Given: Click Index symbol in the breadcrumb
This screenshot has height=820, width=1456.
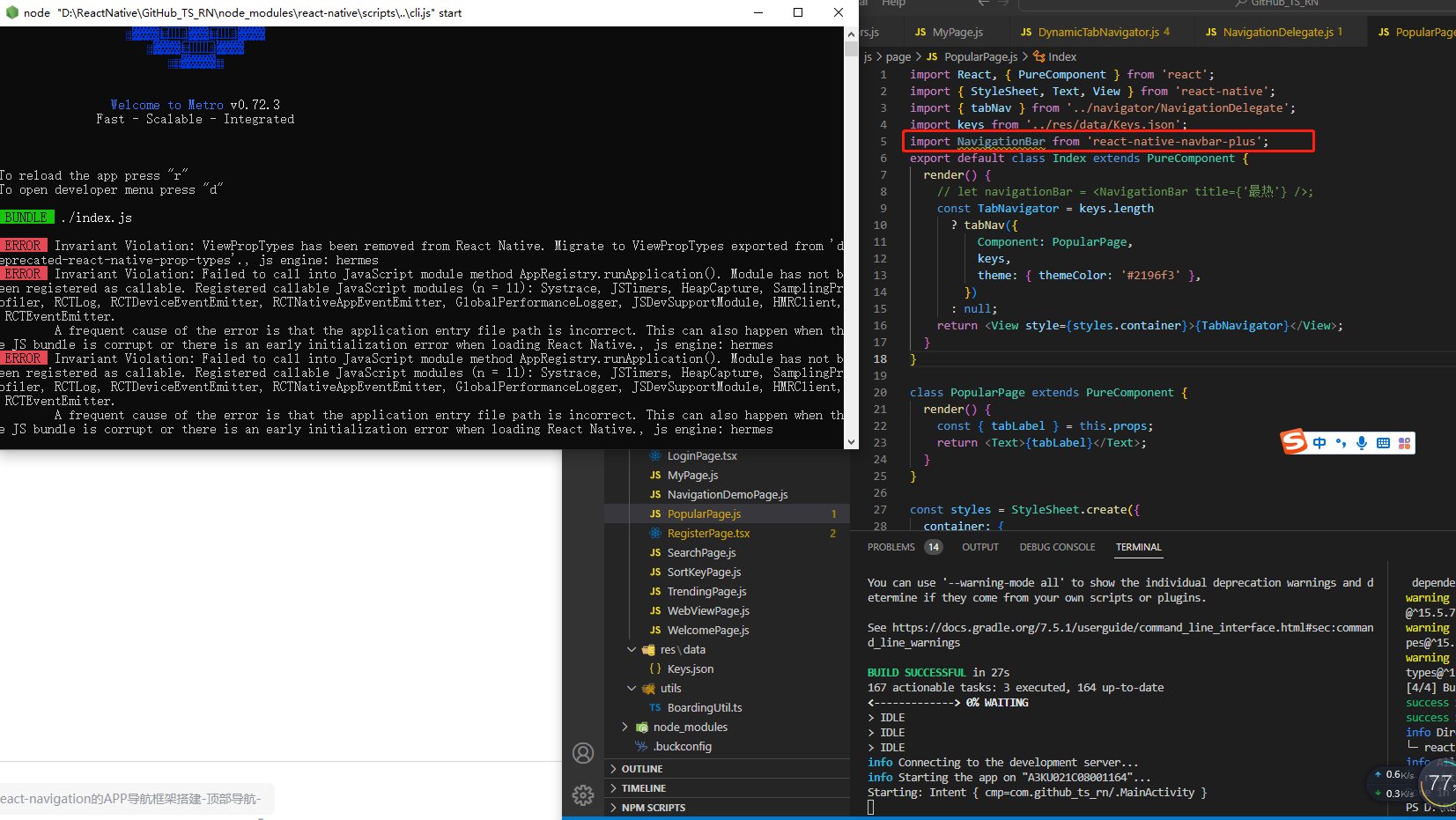Looking at the screenshot, I should [1062, 56].
